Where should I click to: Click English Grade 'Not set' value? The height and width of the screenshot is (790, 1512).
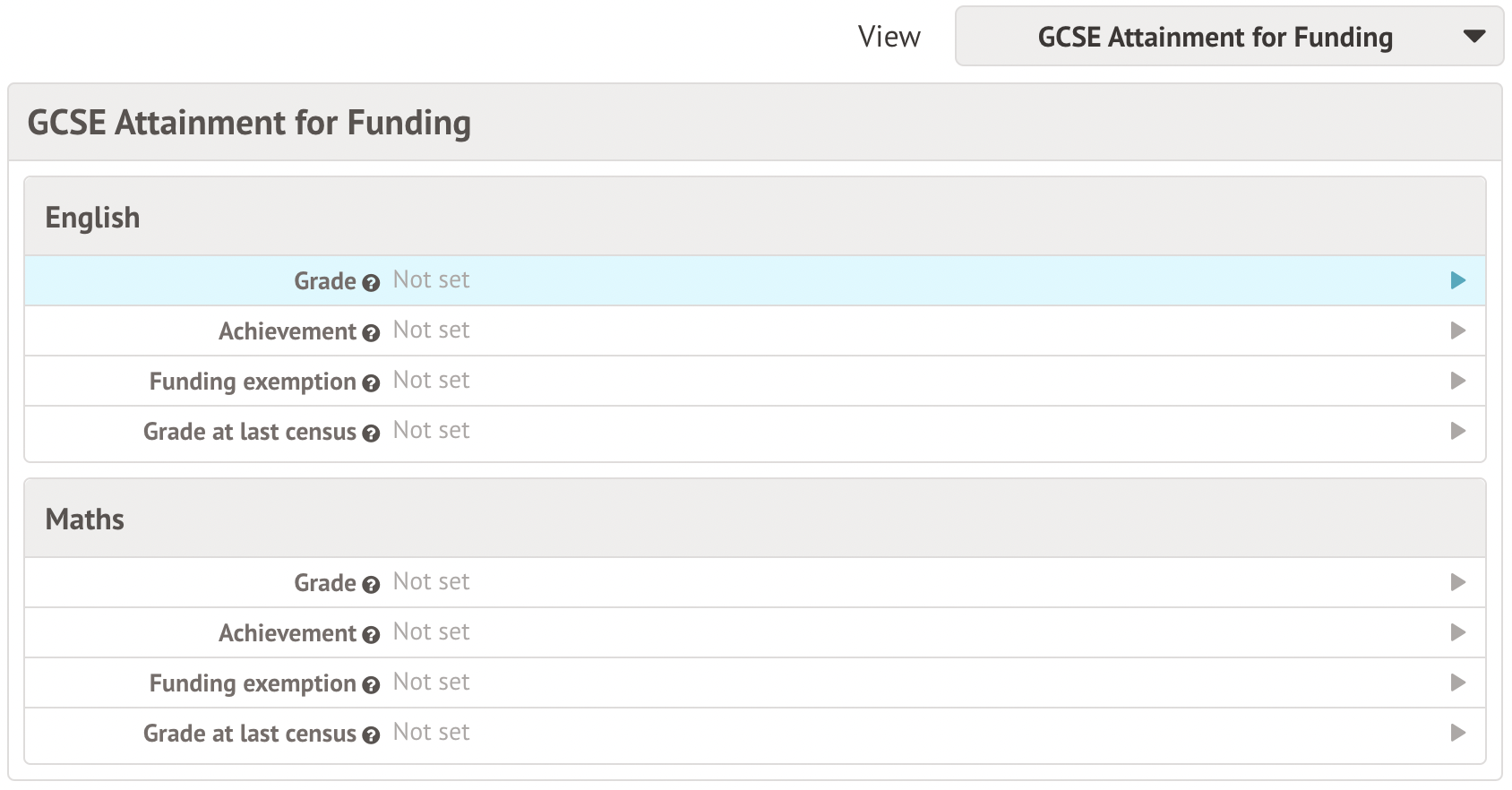click(431, 280)
